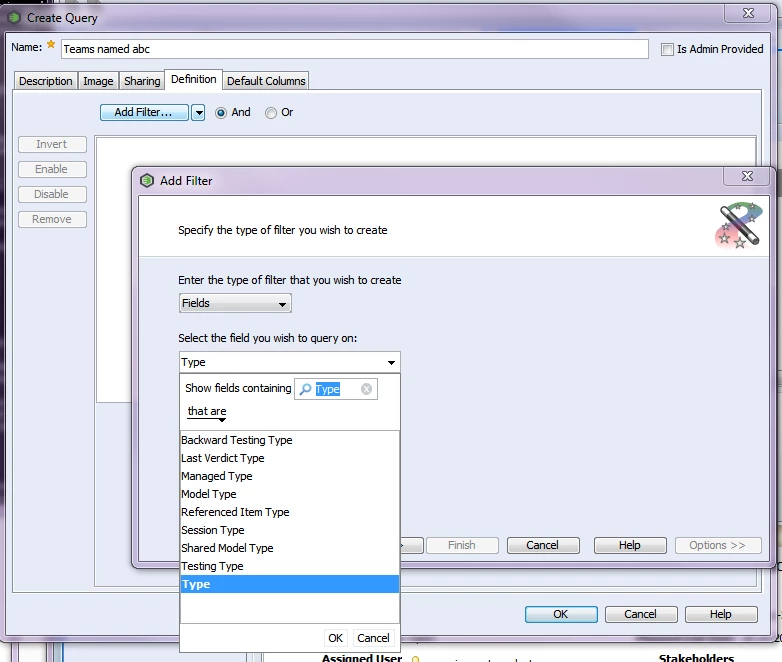Open the Fields filter type dropdown
The width and height of the screenshot is (782, 662).
pyautogui.click(x=235, y=303)
